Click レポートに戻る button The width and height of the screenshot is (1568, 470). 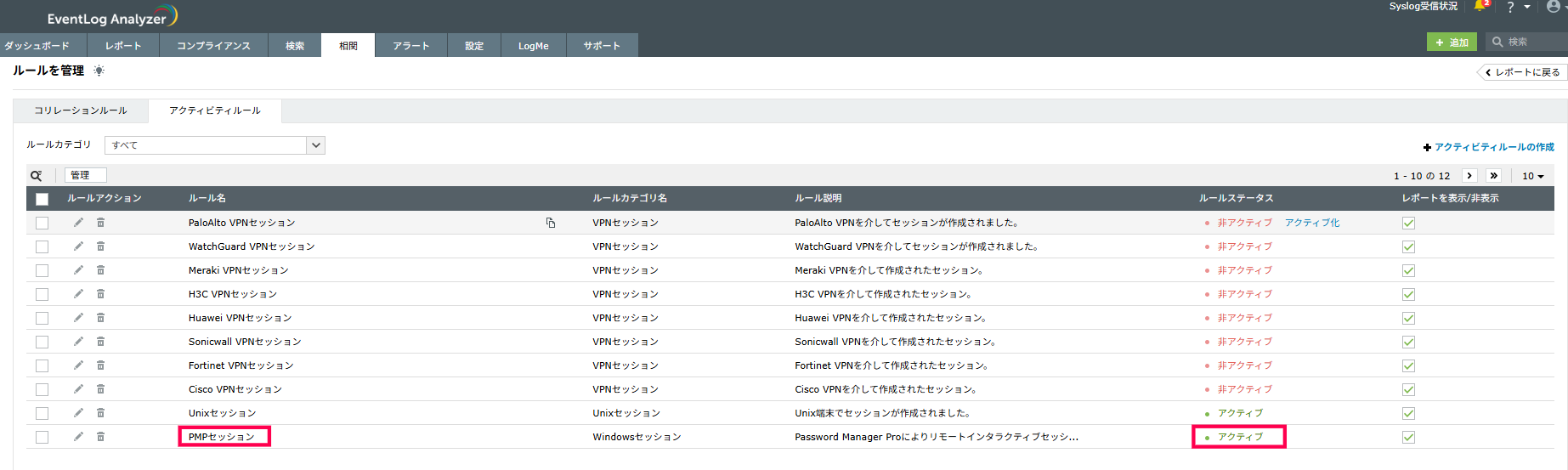click(1521, 72)
